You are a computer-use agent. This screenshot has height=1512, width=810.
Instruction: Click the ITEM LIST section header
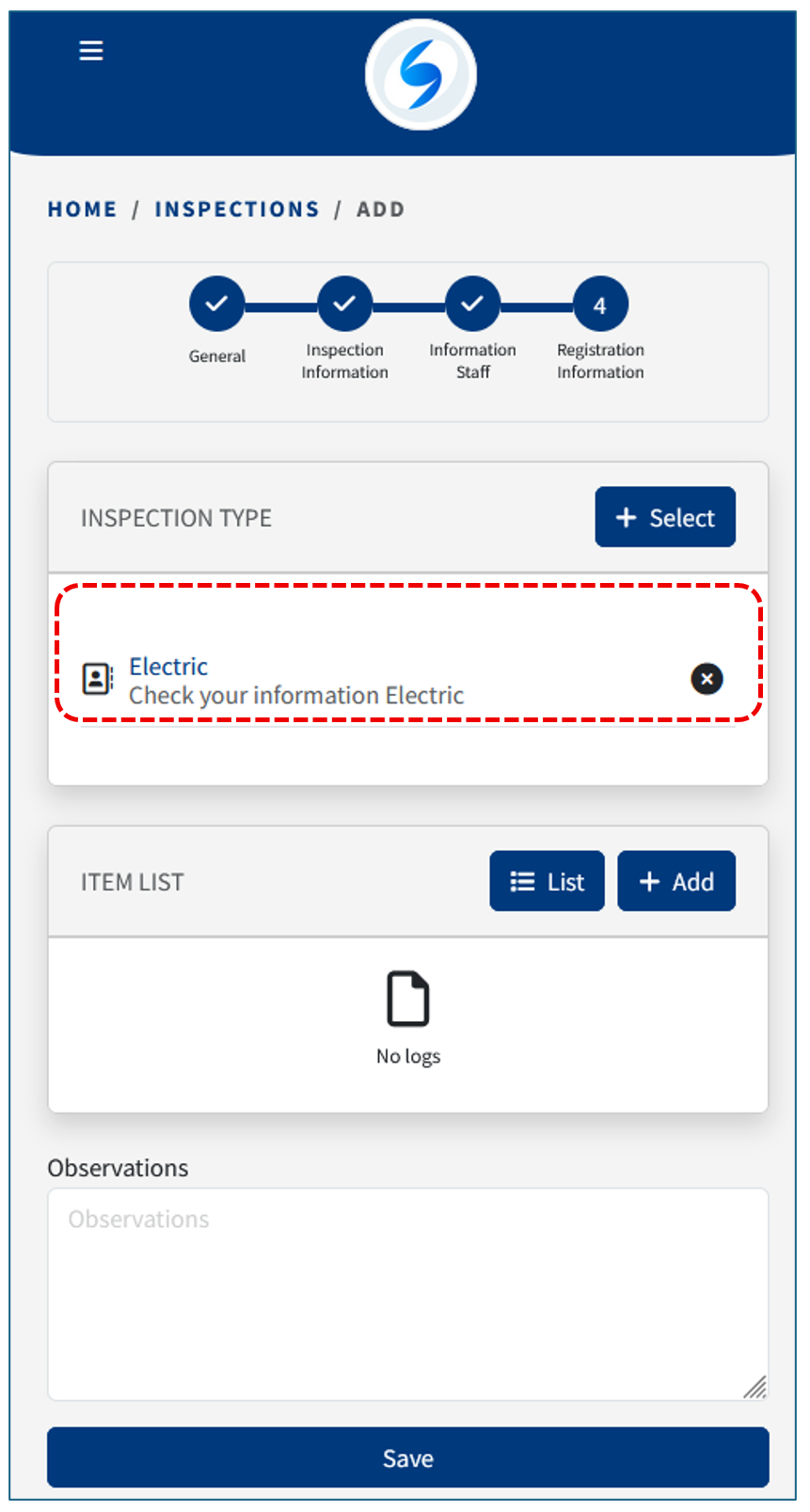(133, 882)
